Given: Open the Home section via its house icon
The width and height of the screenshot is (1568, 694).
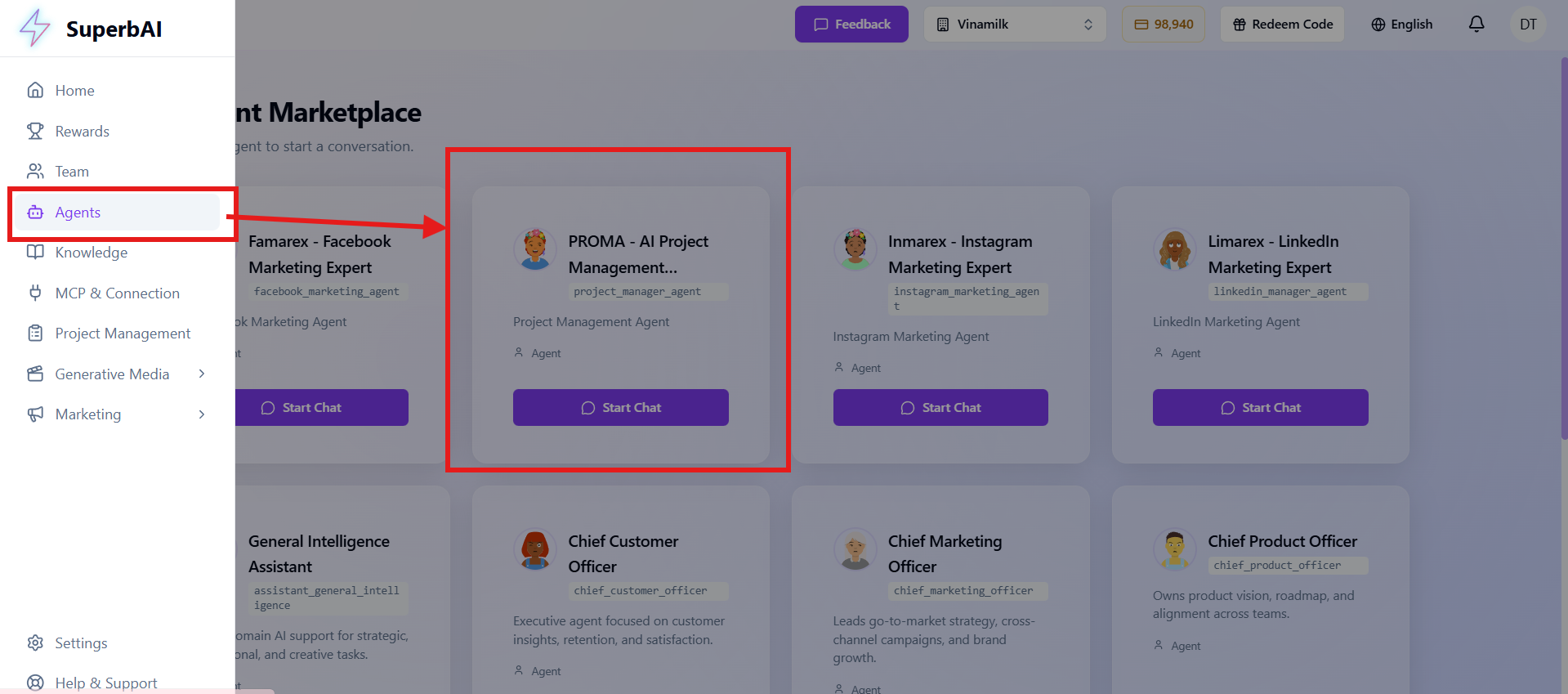Looking at the screenshot, I should [36, 90].
